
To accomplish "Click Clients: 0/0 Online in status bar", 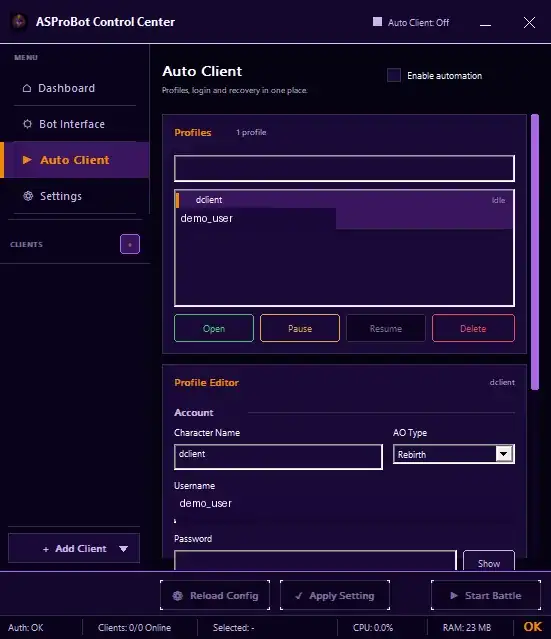I will [134, 628].
